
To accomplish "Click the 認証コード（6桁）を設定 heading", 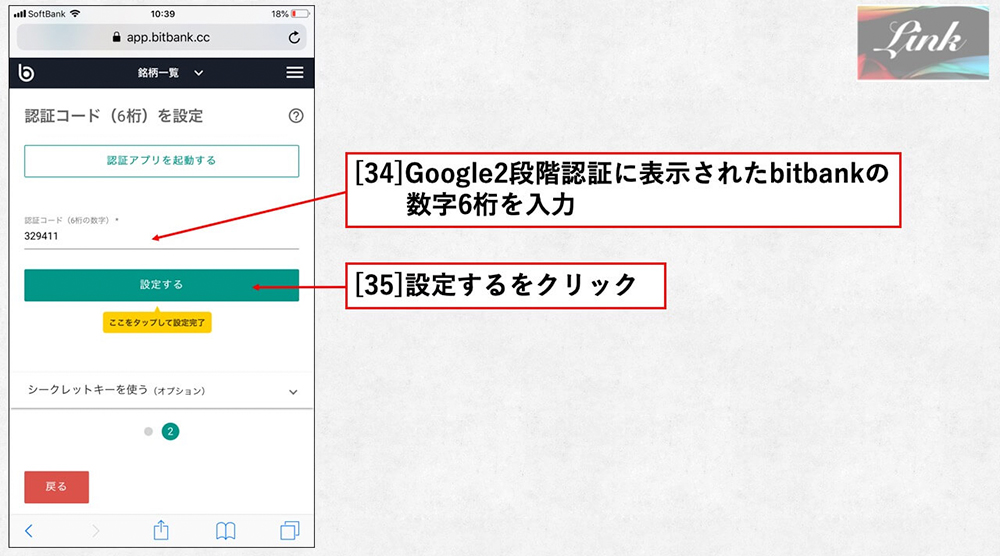I will click(114, 116).
